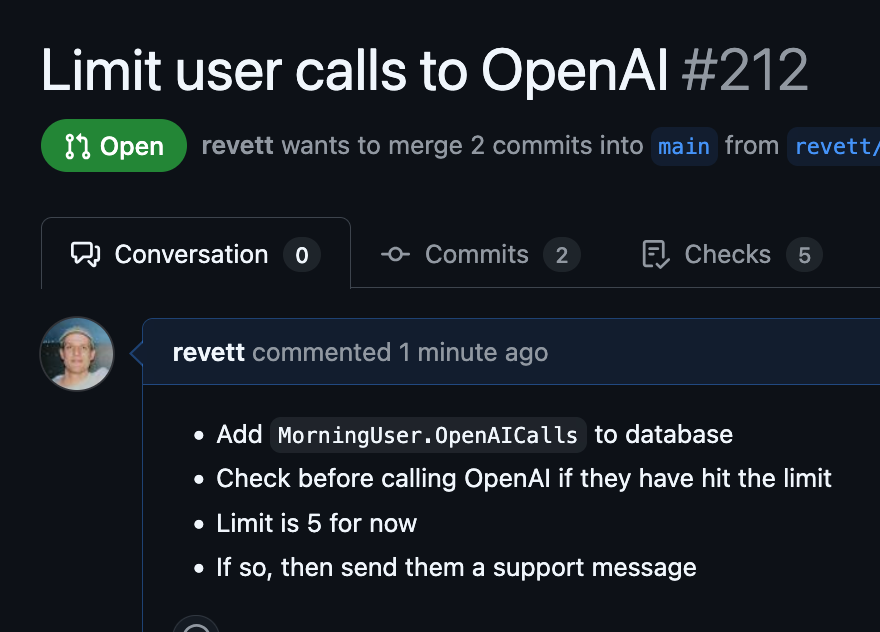Open the add reaction smiley button
Screen dimensions: 880x632
click(x=196, y=625)
